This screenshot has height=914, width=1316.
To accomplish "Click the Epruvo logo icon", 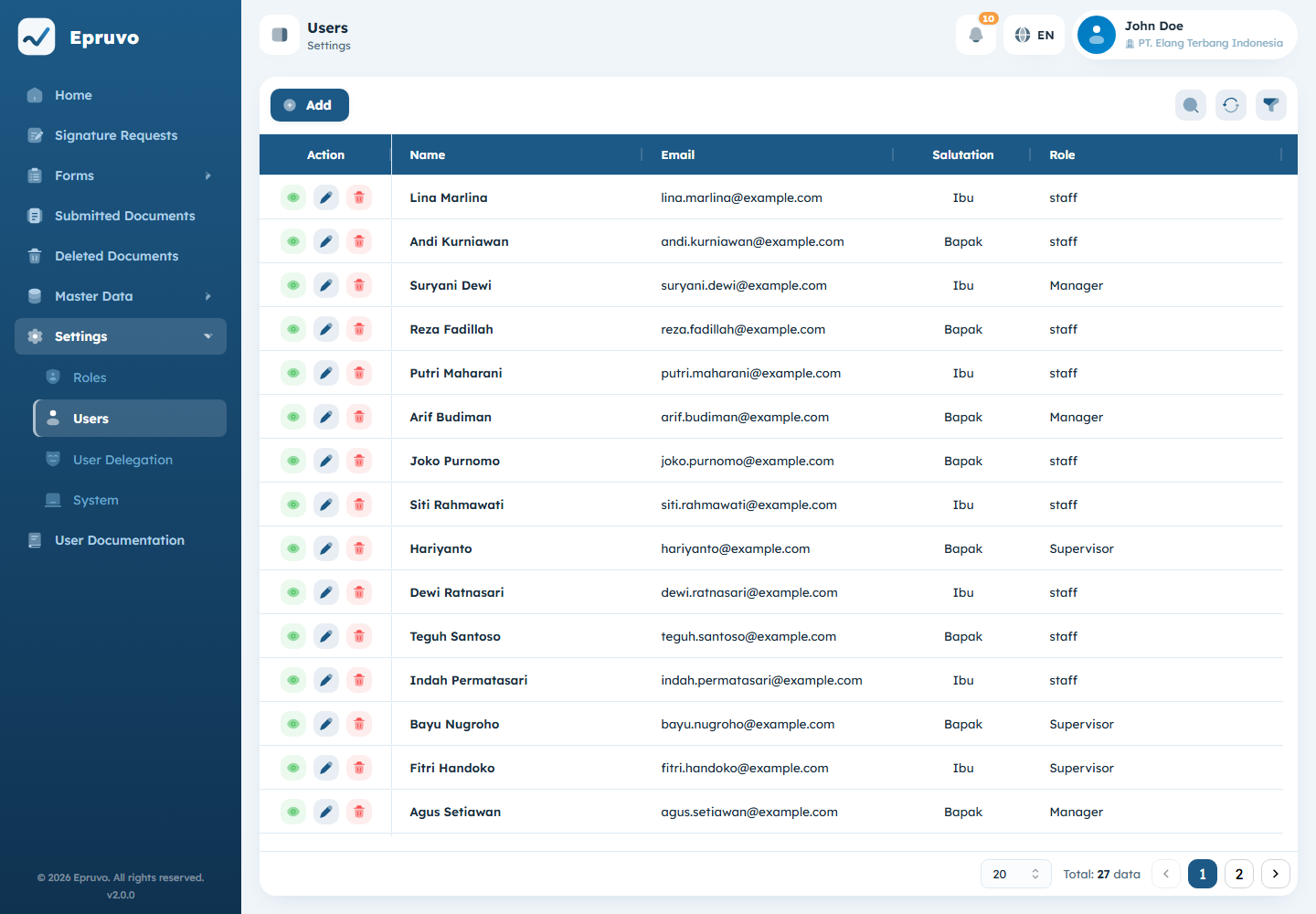I will [37, 37].
